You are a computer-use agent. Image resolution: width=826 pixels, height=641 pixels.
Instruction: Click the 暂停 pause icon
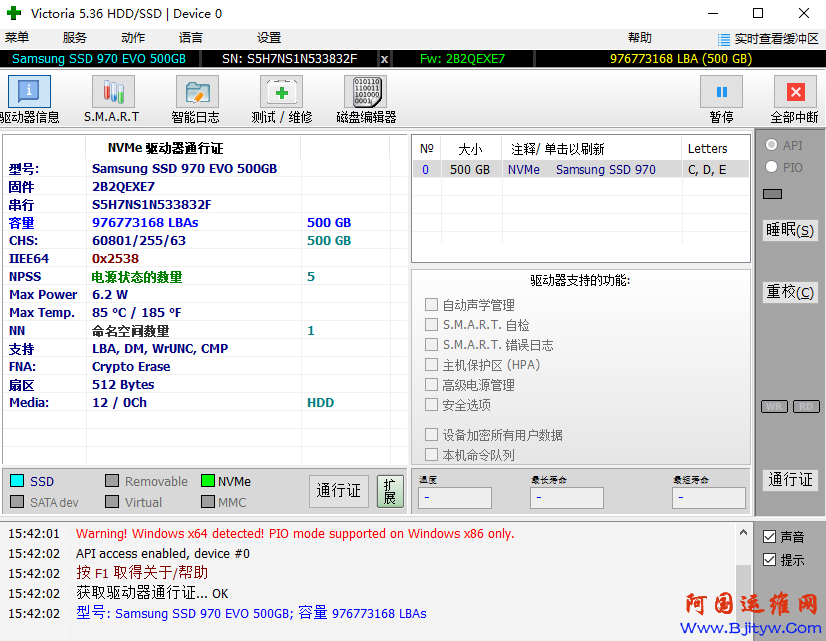tap(721, 93)
